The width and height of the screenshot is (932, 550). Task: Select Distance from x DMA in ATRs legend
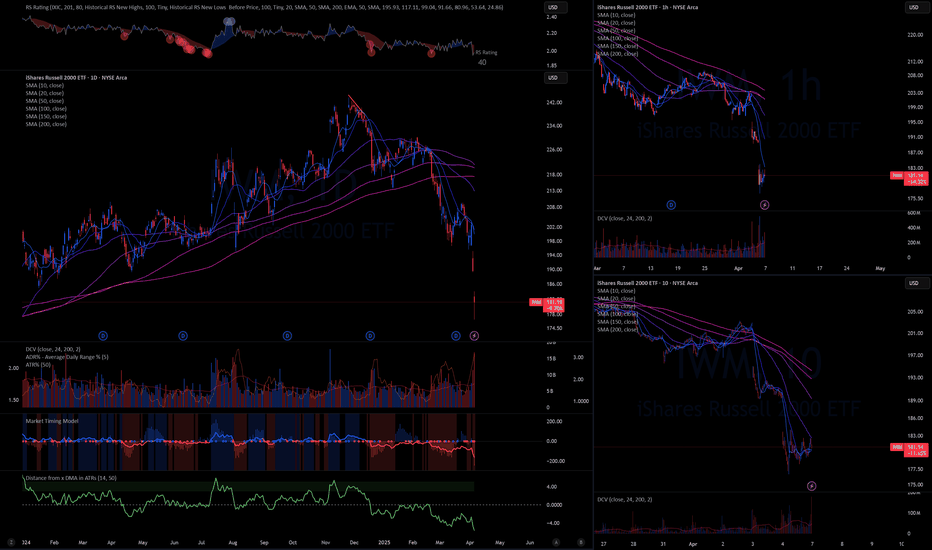click(x=71, y=478)
